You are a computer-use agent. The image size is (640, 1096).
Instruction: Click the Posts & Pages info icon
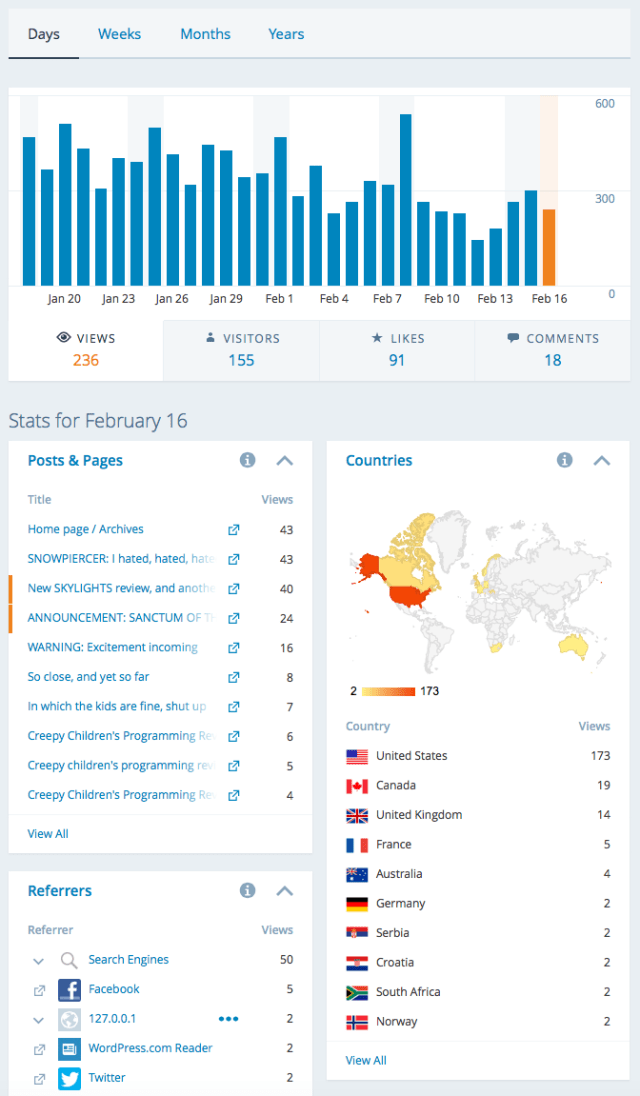point(247,460)
